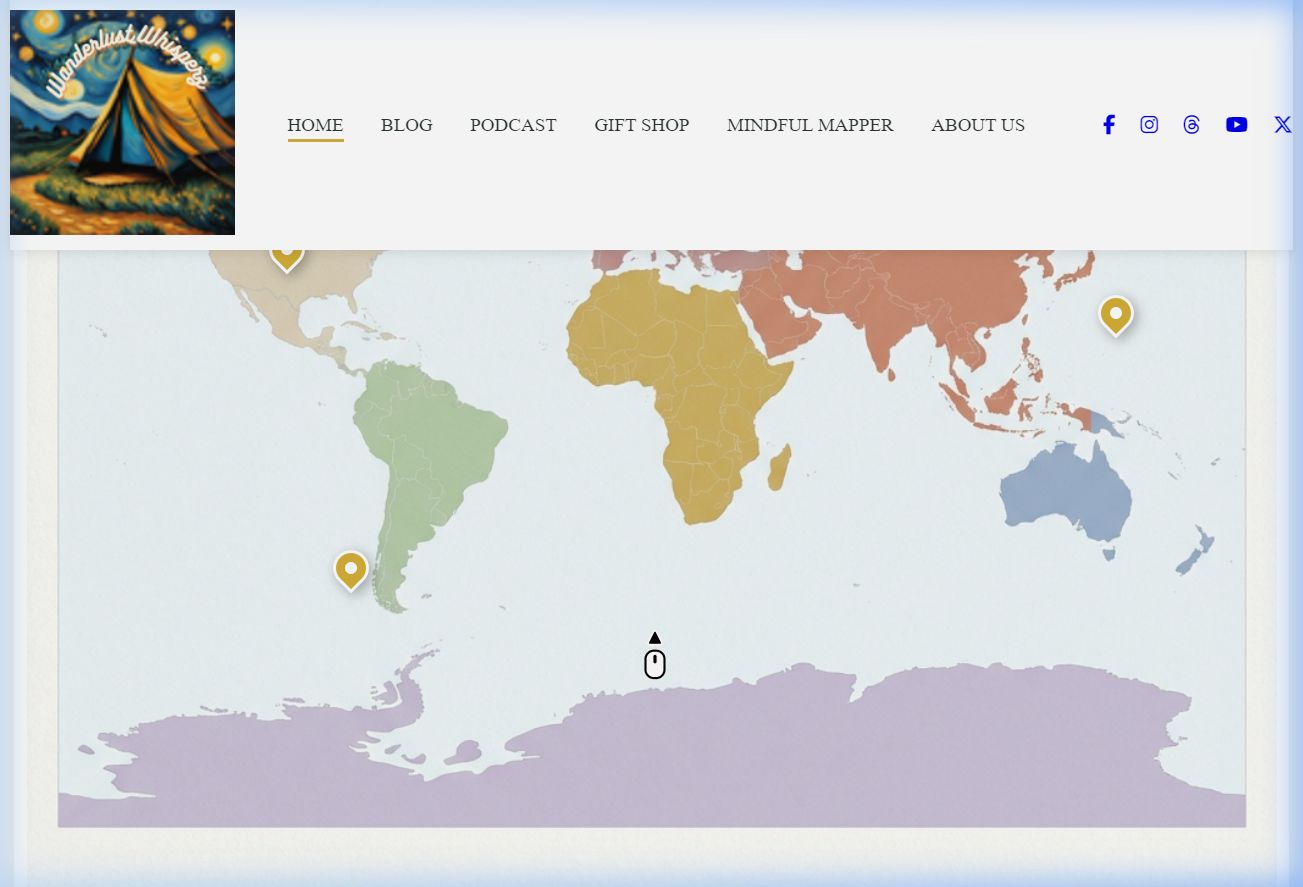This screenshot has width=1303, height=887.
Task: Click the map pin southwest of South America
Action: pyautogui.click(x=351, y=569)
